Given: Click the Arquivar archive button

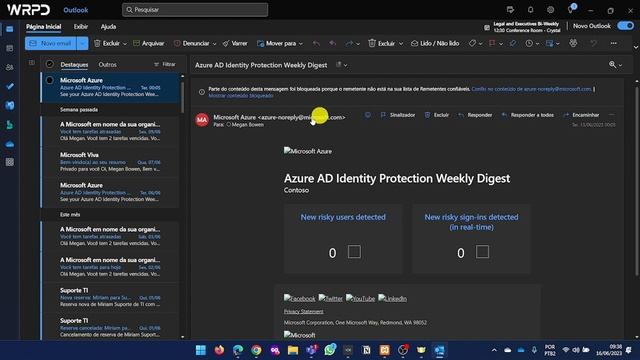Looking at the screenshot, I should pyautogui.click(x=149, y=43).
